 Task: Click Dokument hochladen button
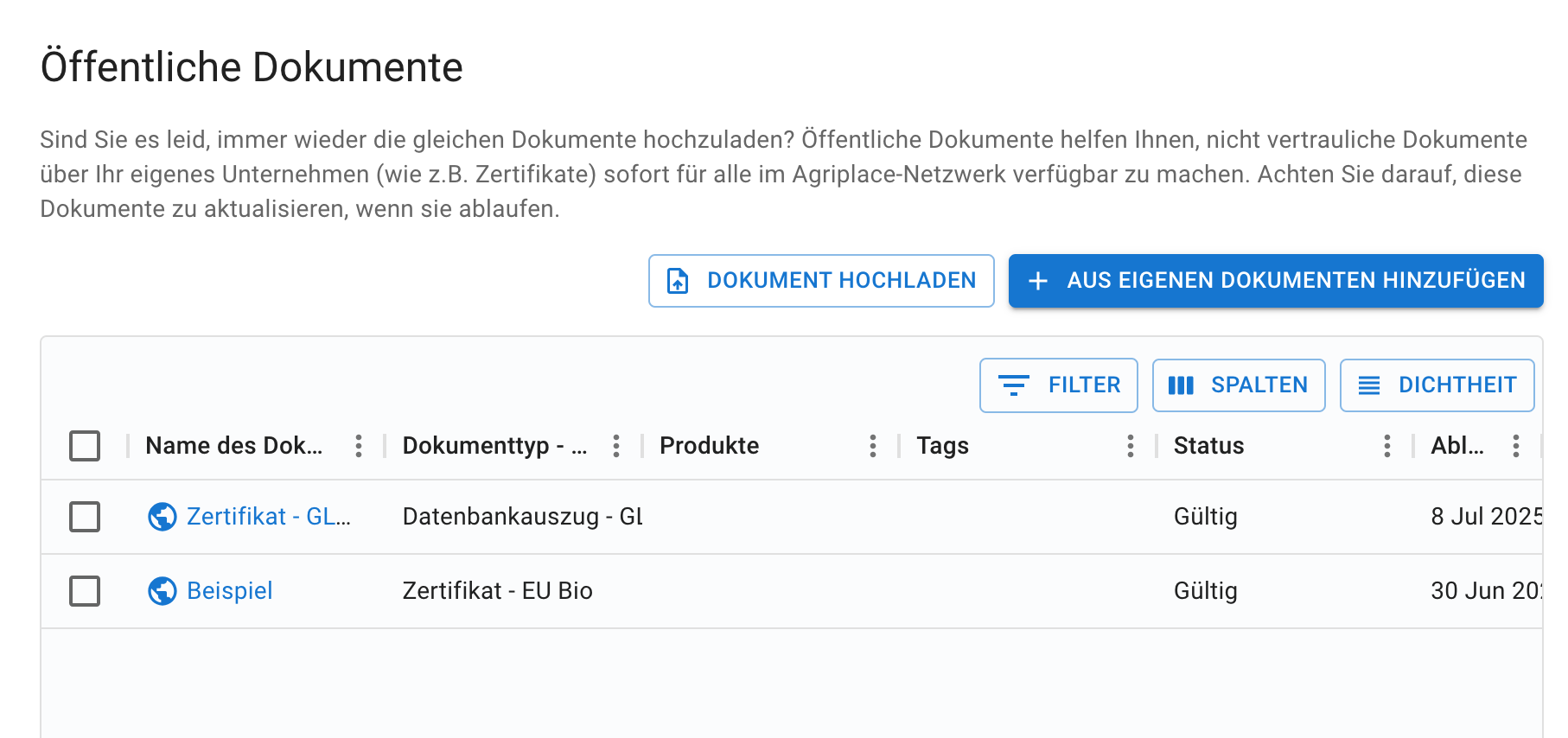821,281
